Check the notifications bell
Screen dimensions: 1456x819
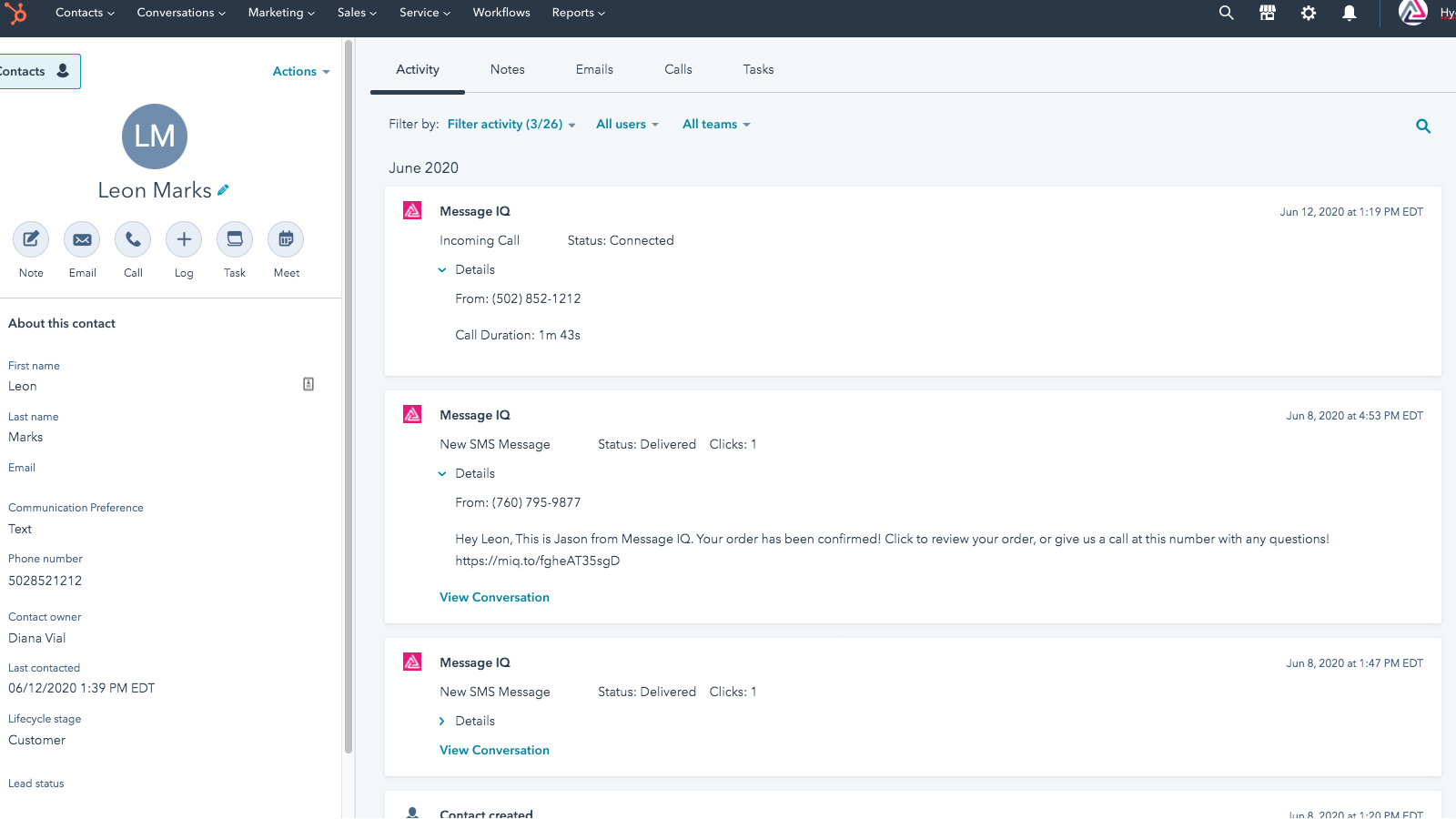pyautogui.click(x=1350, y=13)
